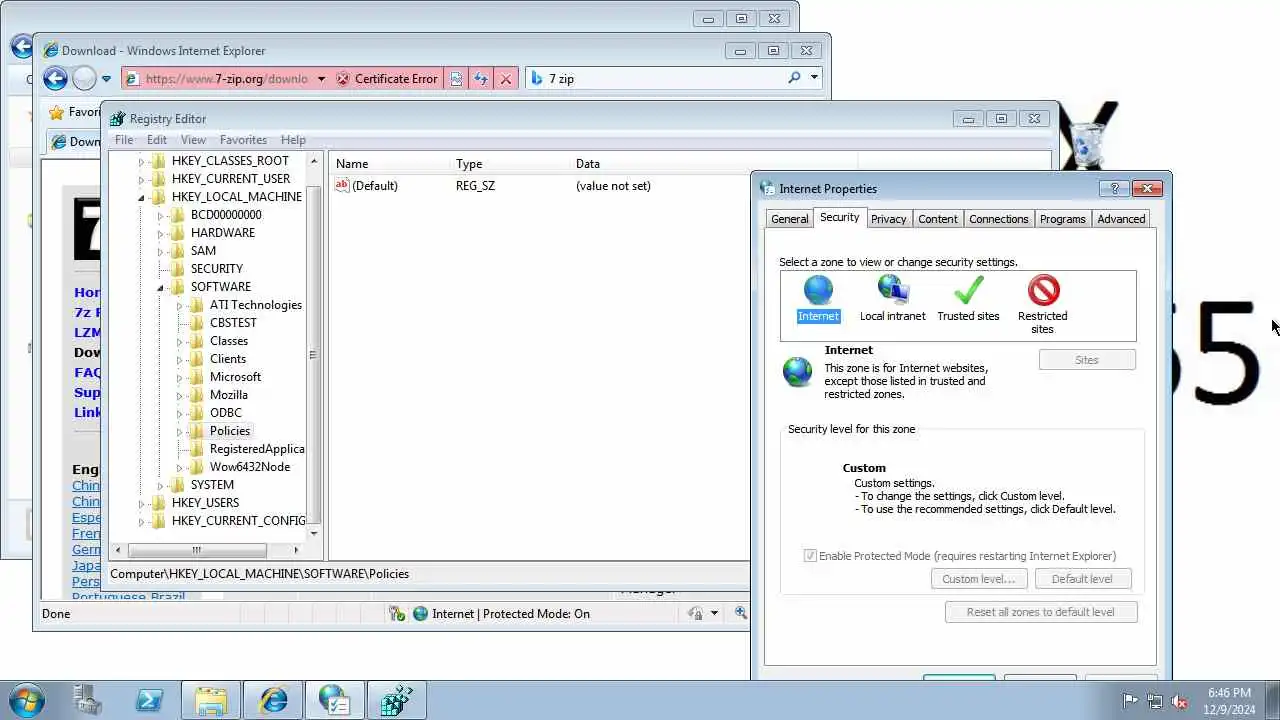The image size is (1280, 720).
Task: Click the Internet Properties help question mark button
Action: (1114, 188)
